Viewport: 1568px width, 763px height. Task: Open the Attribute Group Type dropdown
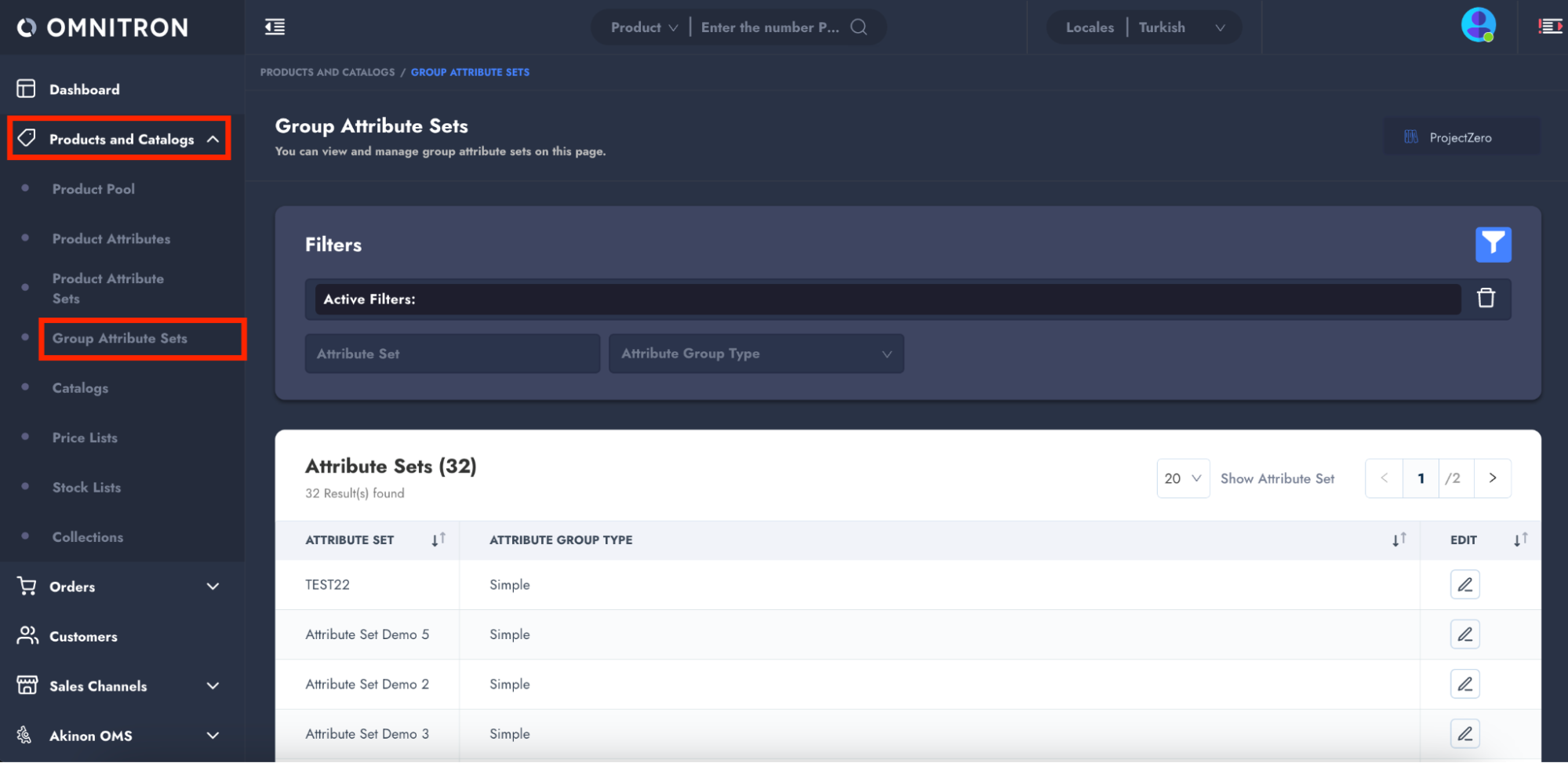coord(756,354)
